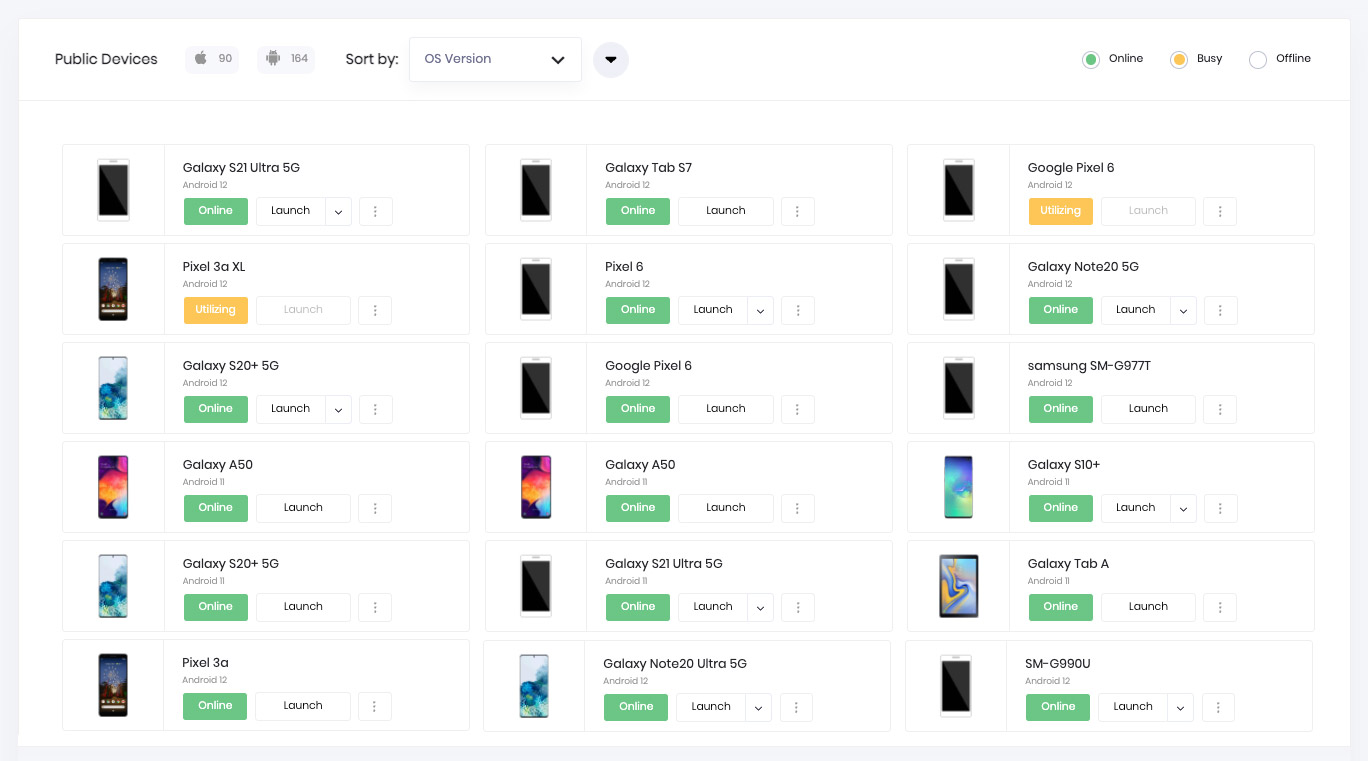Viewport: 1368px width, 761px height.
Task: Expand Launch arrow for Android 12 Galaxy S20+ 5G
Action: point(338,409)
